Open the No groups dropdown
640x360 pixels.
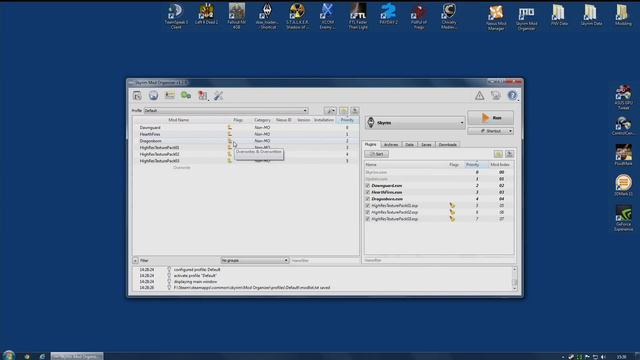point(255,260)
